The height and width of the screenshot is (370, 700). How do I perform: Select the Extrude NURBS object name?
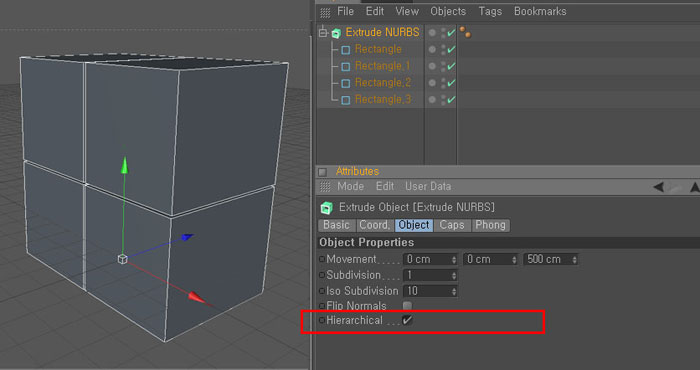pyautogui.click(x=383, y=32)
